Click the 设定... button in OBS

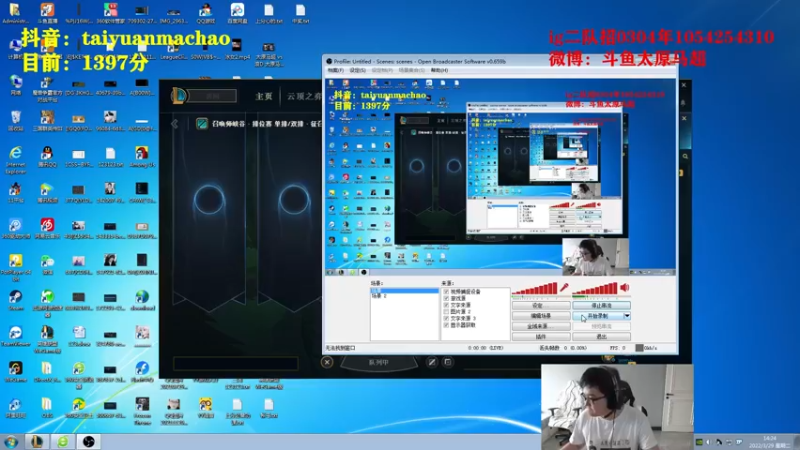(x=541, y=306)
